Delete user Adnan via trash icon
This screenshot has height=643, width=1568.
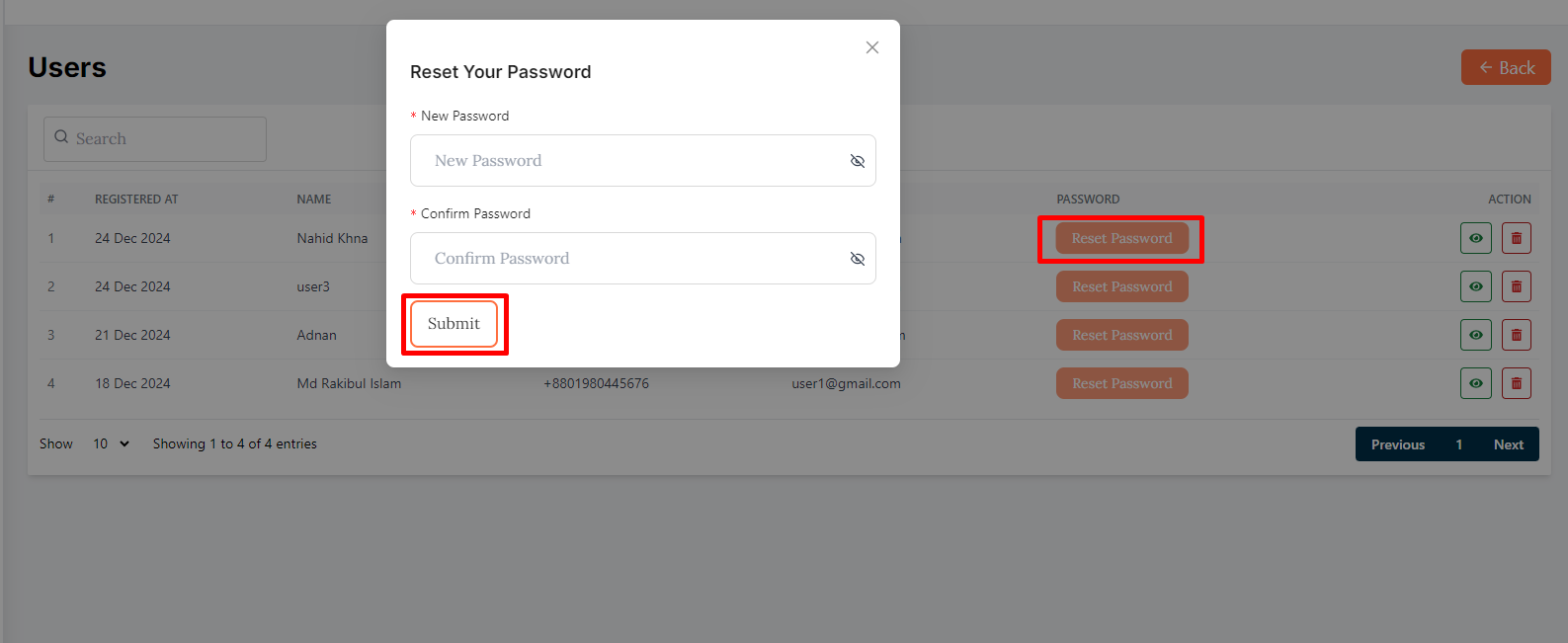(1516, 335)
